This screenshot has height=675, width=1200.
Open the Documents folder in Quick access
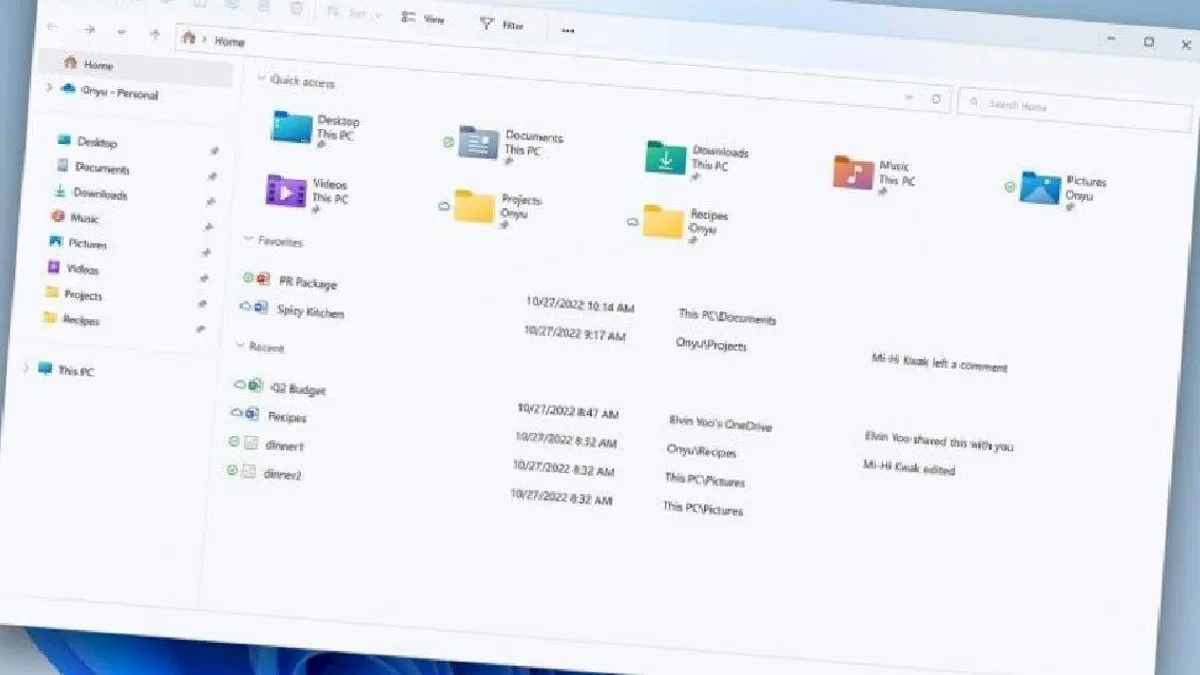point(510,144)
